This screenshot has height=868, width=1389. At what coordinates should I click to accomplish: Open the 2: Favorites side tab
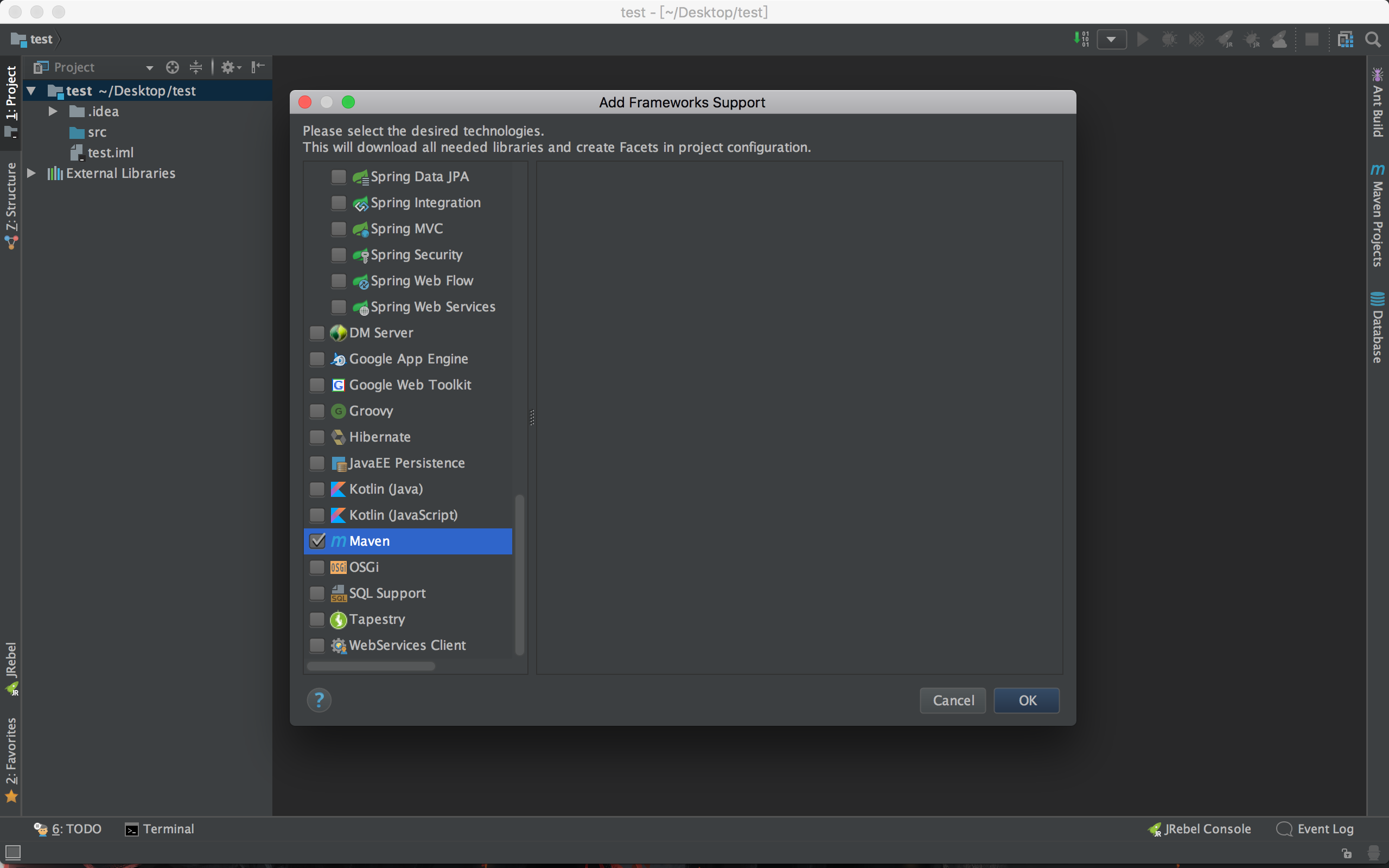pyautogui.click(x=11, y=759)
